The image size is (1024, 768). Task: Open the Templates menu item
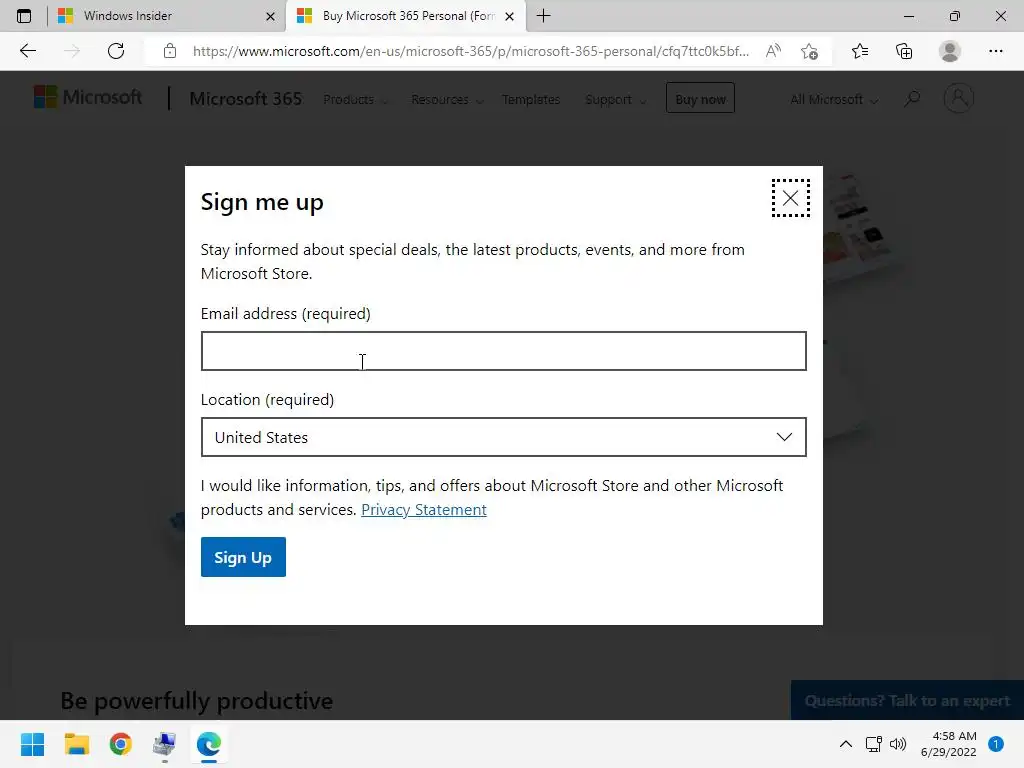click(x=531, y=99)
